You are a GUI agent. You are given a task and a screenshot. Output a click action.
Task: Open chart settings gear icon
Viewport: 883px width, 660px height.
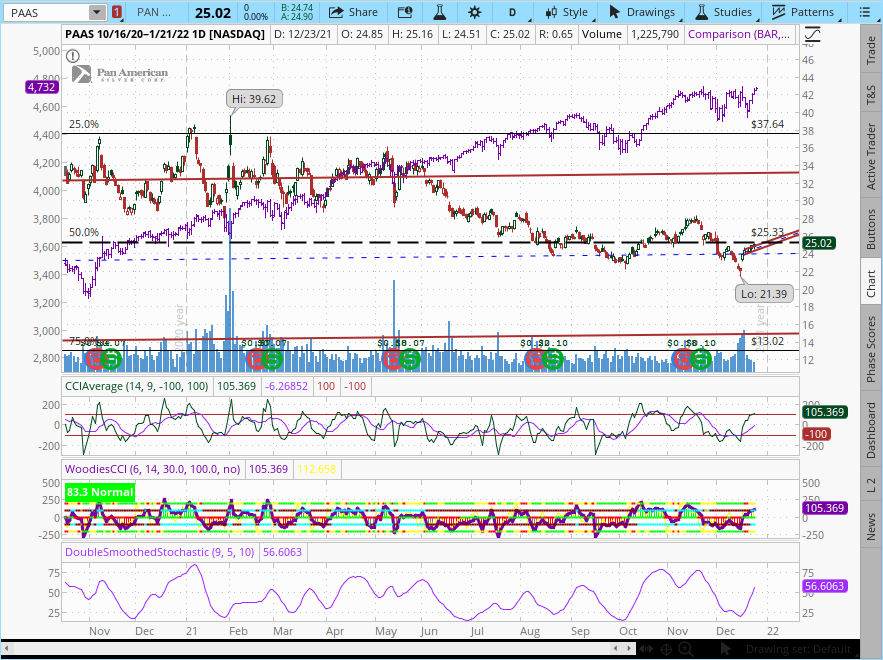pyautogui.click(x=475, y=12)
